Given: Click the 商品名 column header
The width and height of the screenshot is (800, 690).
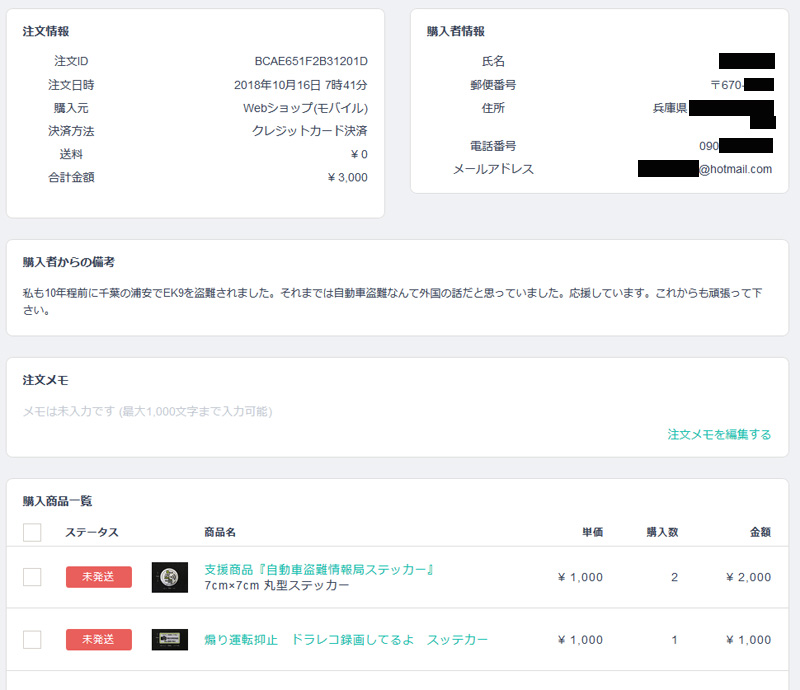Looking at the screenshot, I should [x=220, y=532].
